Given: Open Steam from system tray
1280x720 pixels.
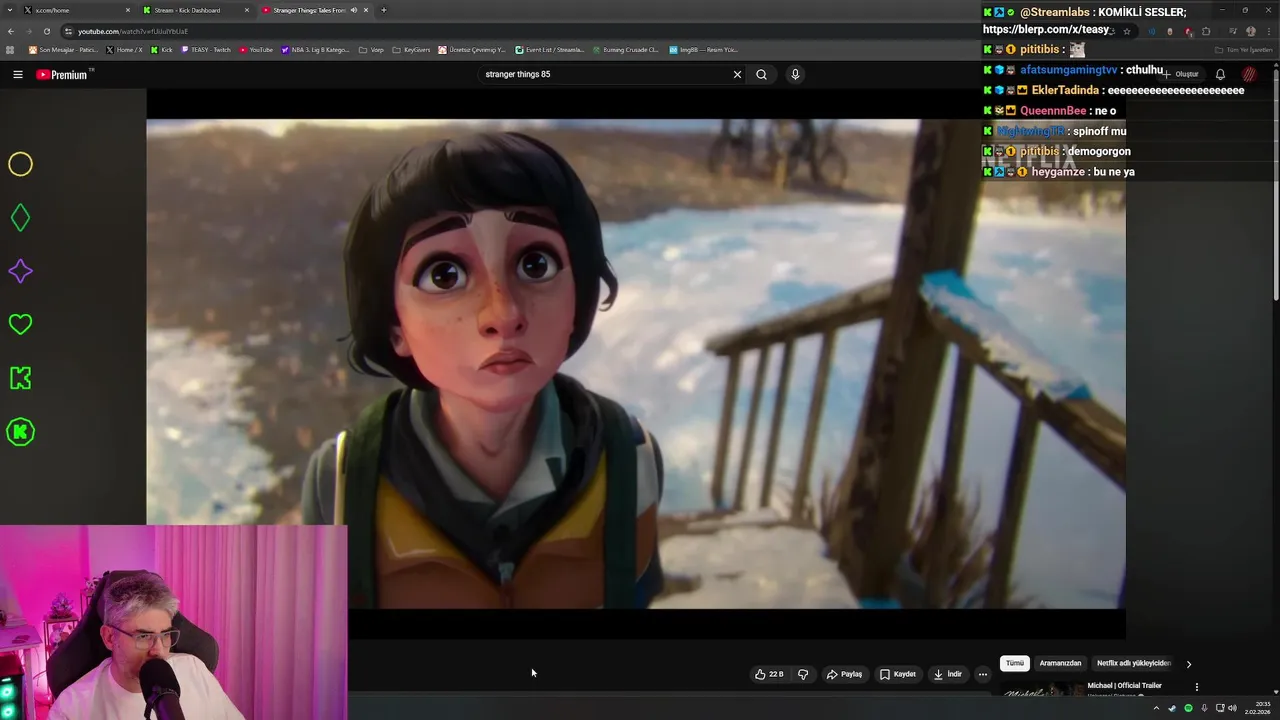Looking at the screenshot, I should pyautogui.click(x=1172, y=708).
